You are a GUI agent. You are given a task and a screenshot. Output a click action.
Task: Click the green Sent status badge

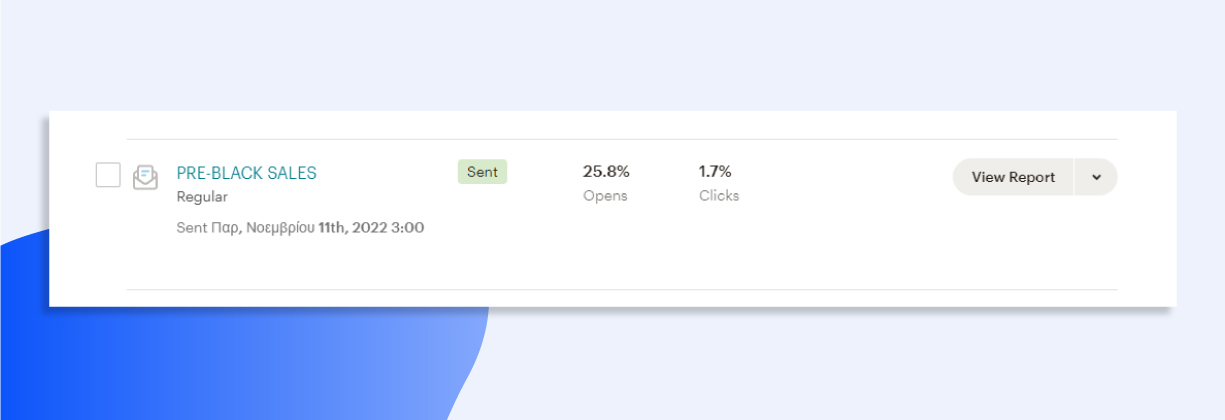point(482,172)
